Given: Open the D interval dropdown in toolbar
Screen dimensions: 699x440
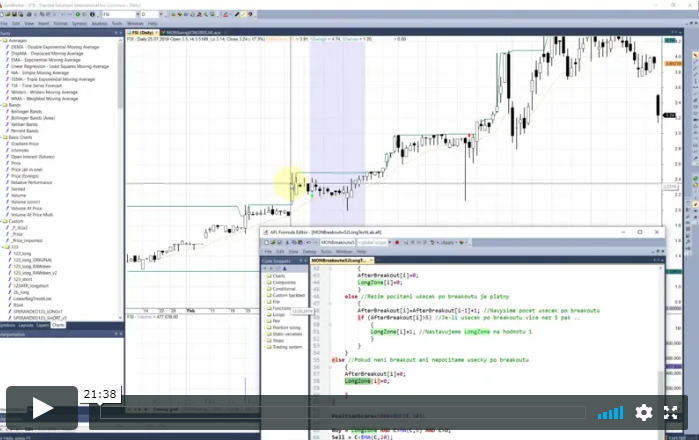Looking at the screenshot, I should tap(160, 14).
